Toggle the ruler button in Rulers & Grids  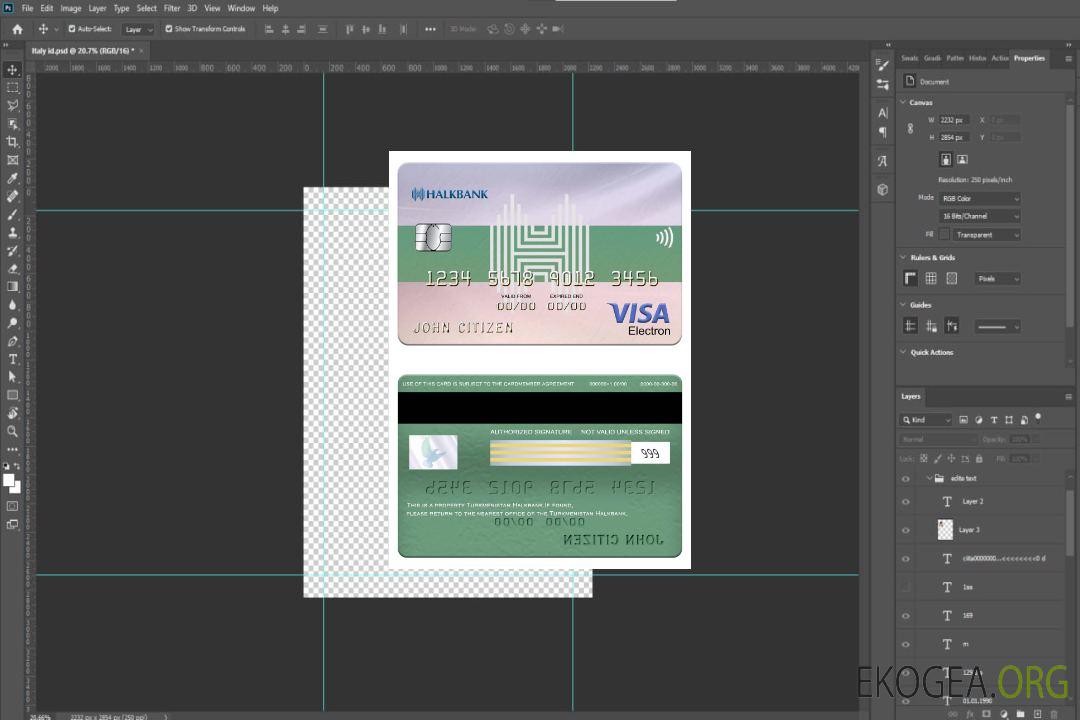911,278
